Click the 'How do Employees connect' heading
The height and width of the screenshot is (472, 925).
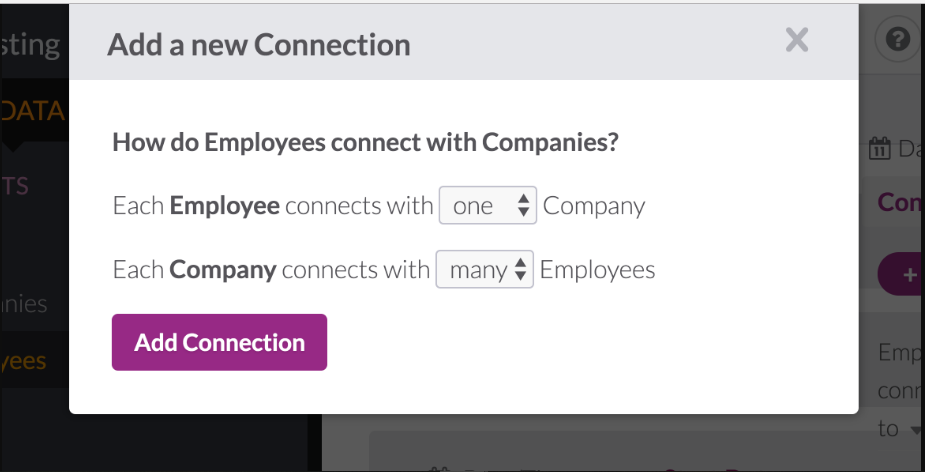(x=365, y=142)
